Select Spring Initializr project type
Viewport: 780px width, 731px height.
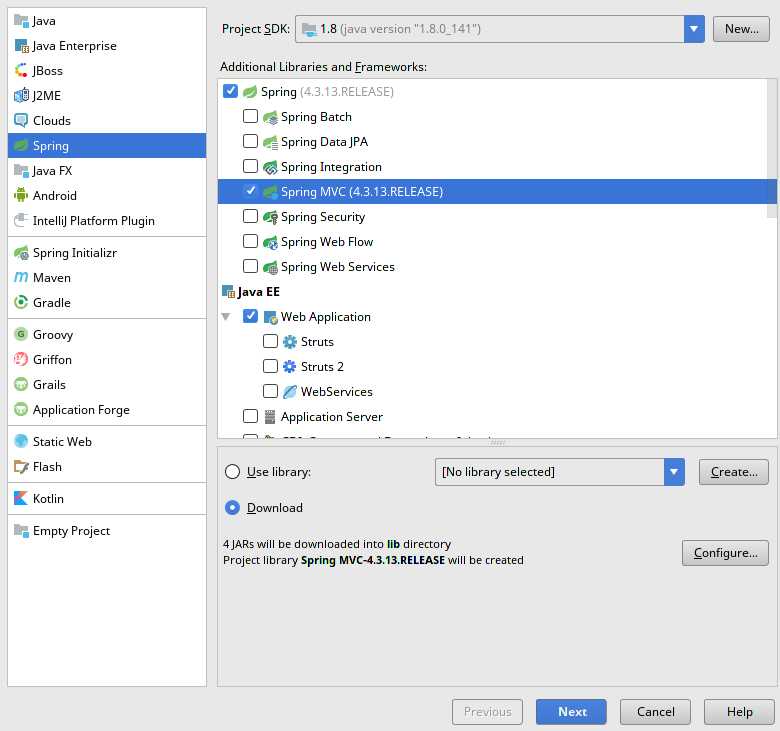point(74,253)
